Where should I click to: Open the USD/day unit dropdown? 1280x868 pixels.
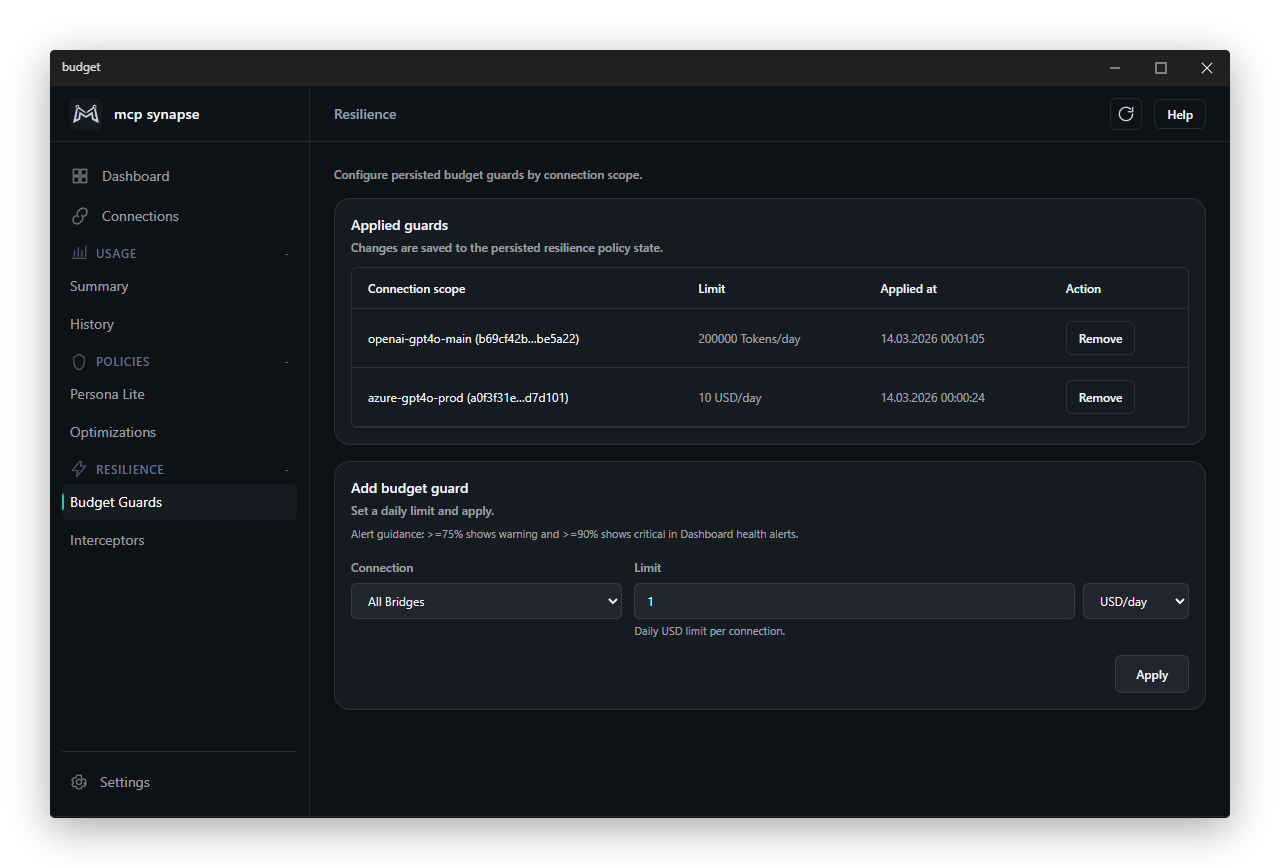click(x=1136, y=601)
